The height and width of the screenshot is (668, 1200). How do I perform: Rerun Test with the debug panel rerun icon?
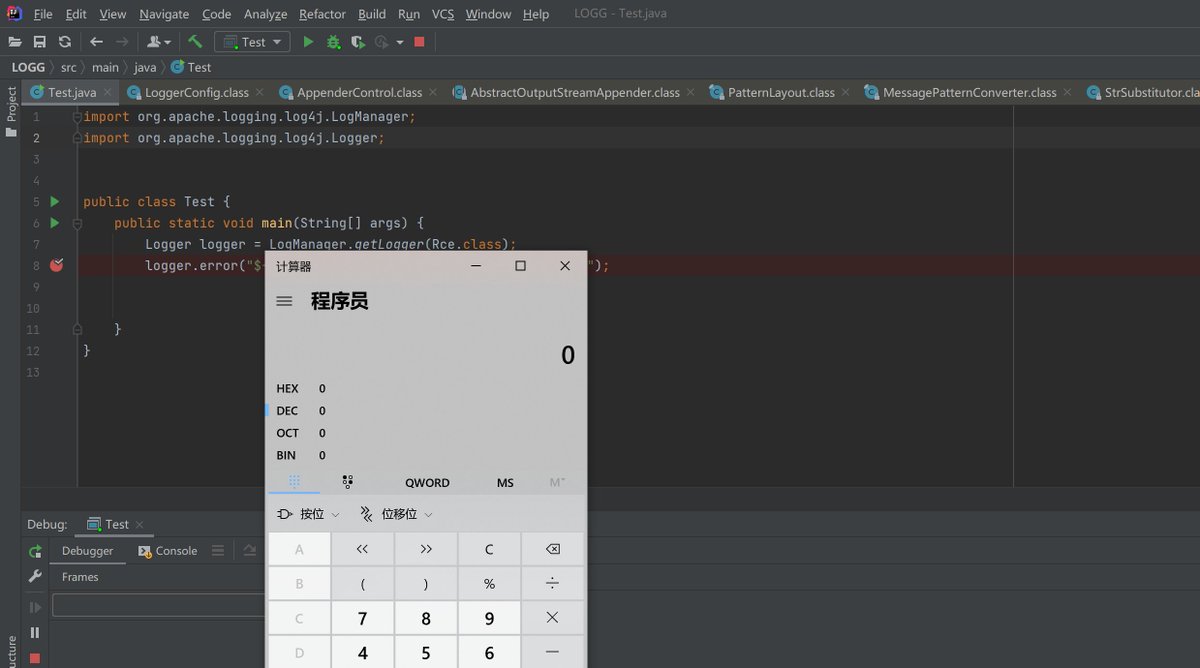click(x=35, y=551)
